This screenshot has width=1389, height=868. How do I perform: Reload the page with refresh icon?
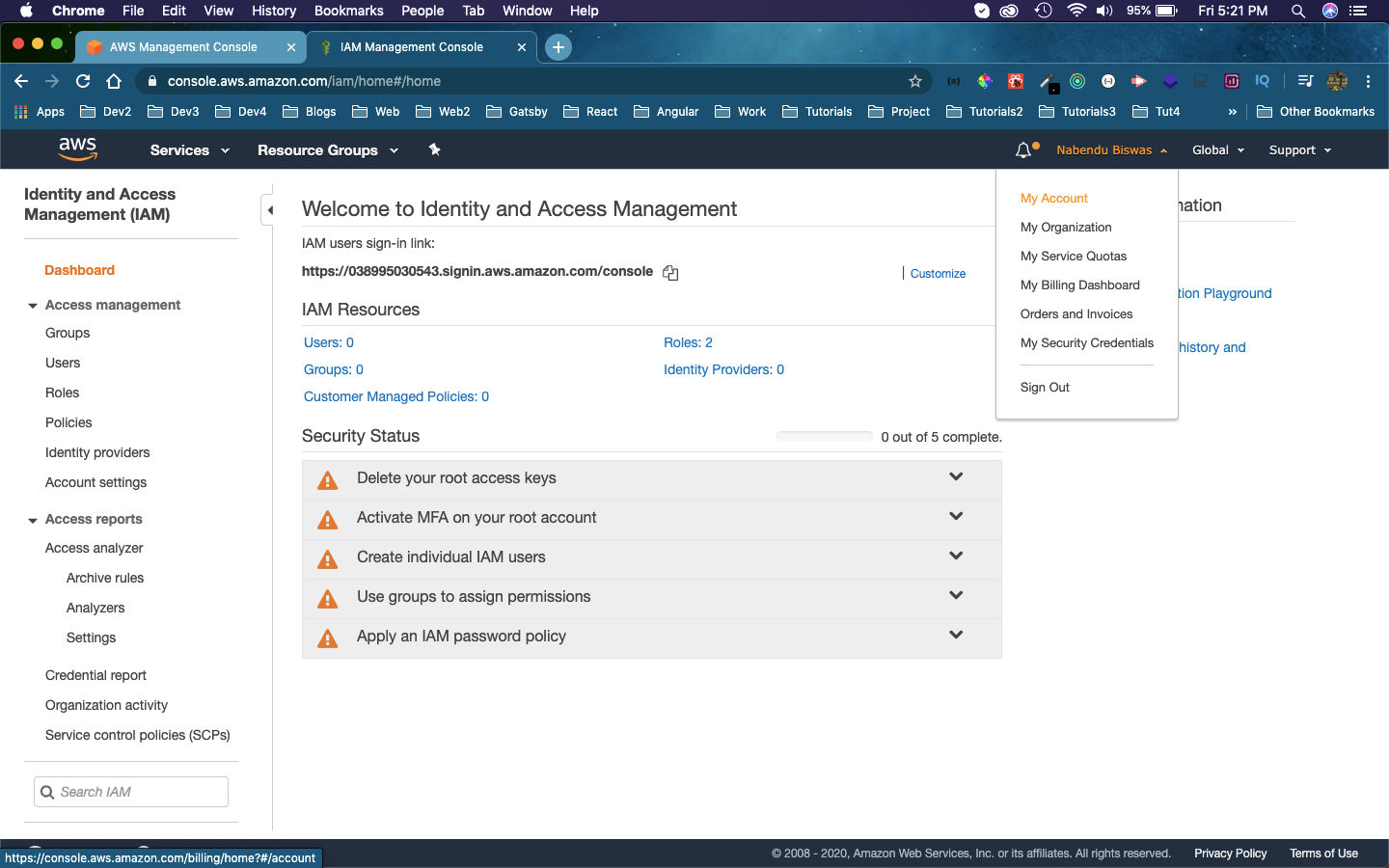(83, 81)
